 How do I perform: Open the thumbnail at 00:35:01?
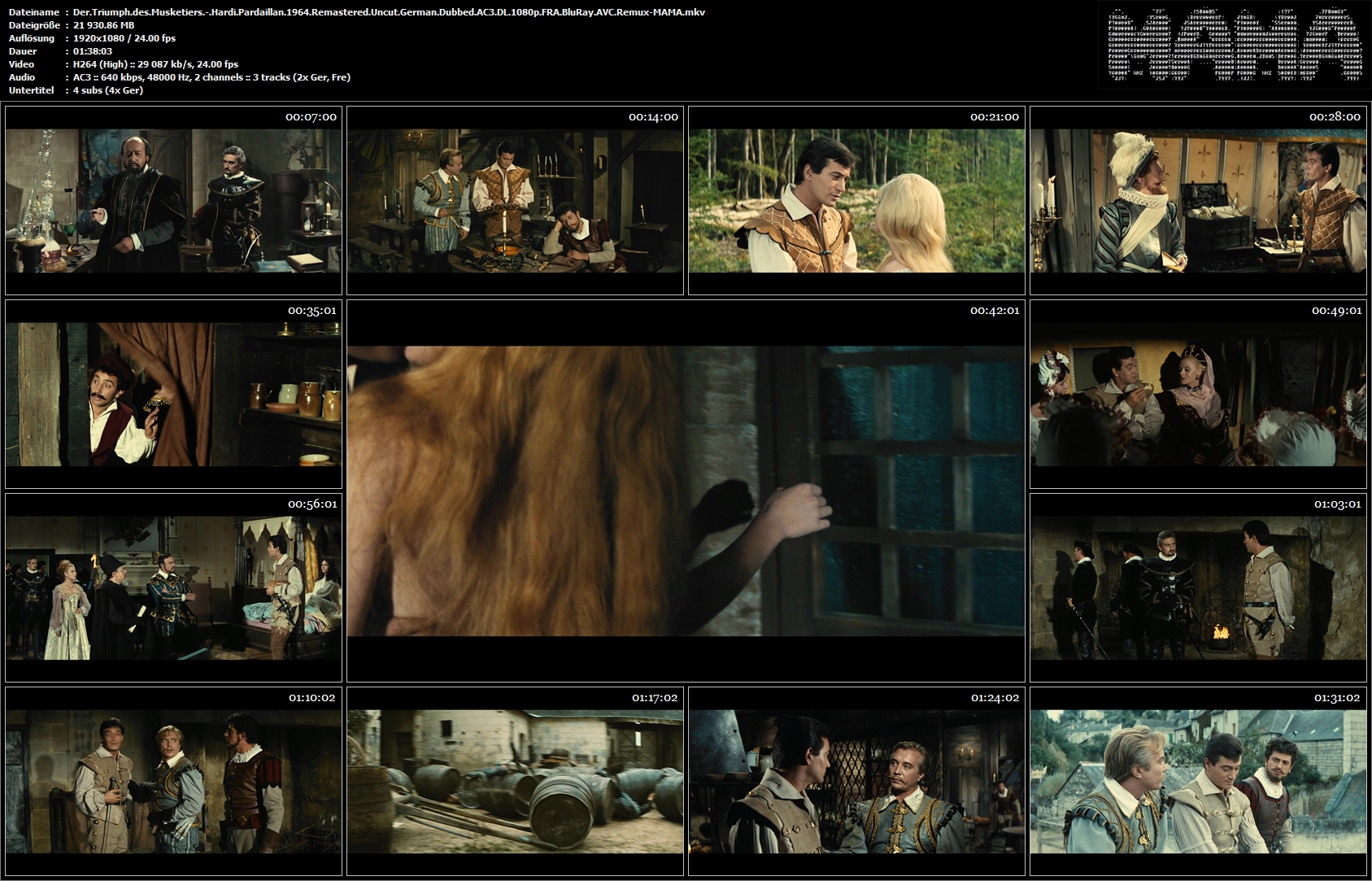(x=173, y=394)
